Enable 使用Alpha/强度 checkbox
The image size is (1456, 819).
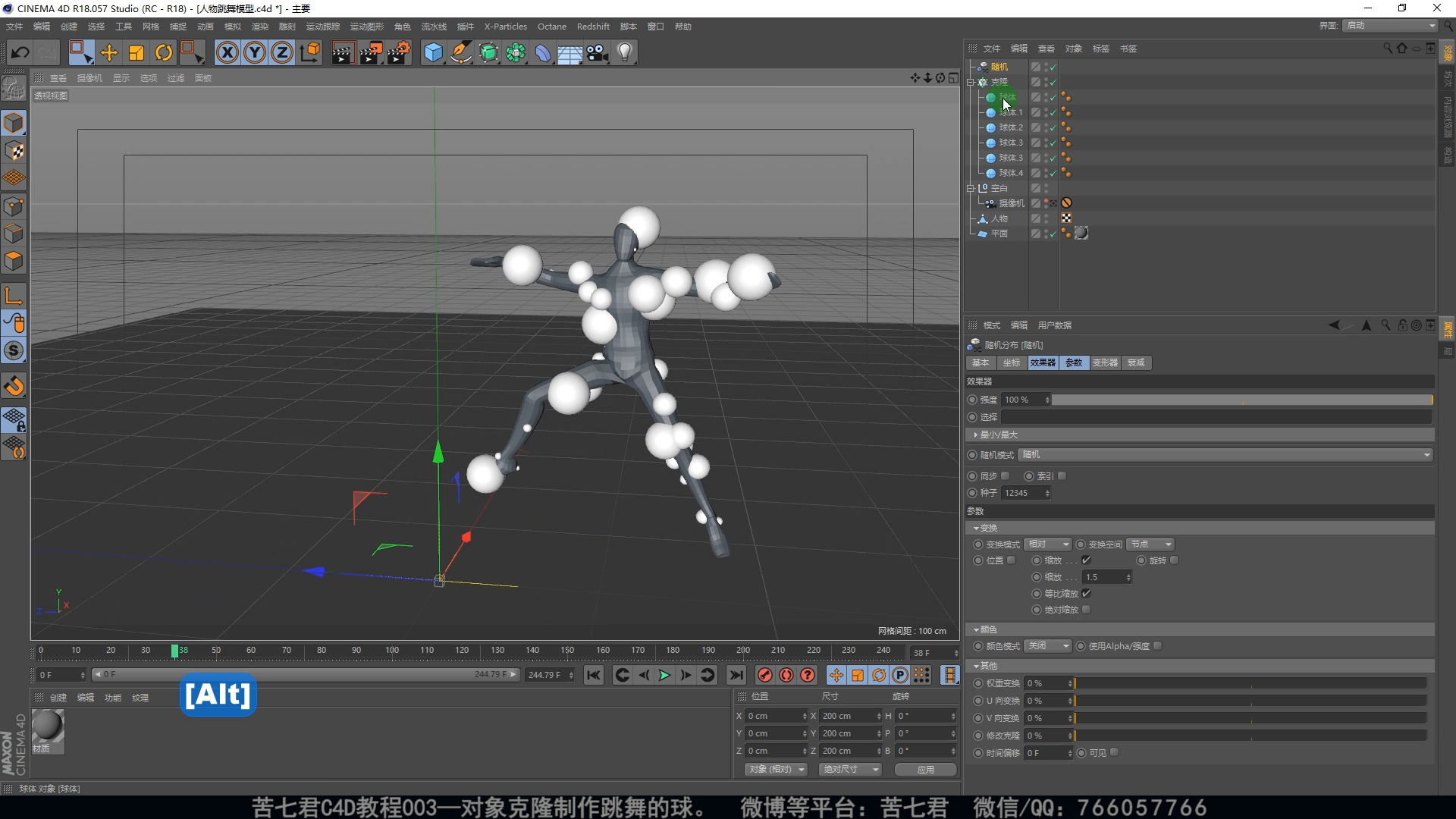pos(1158,646)
